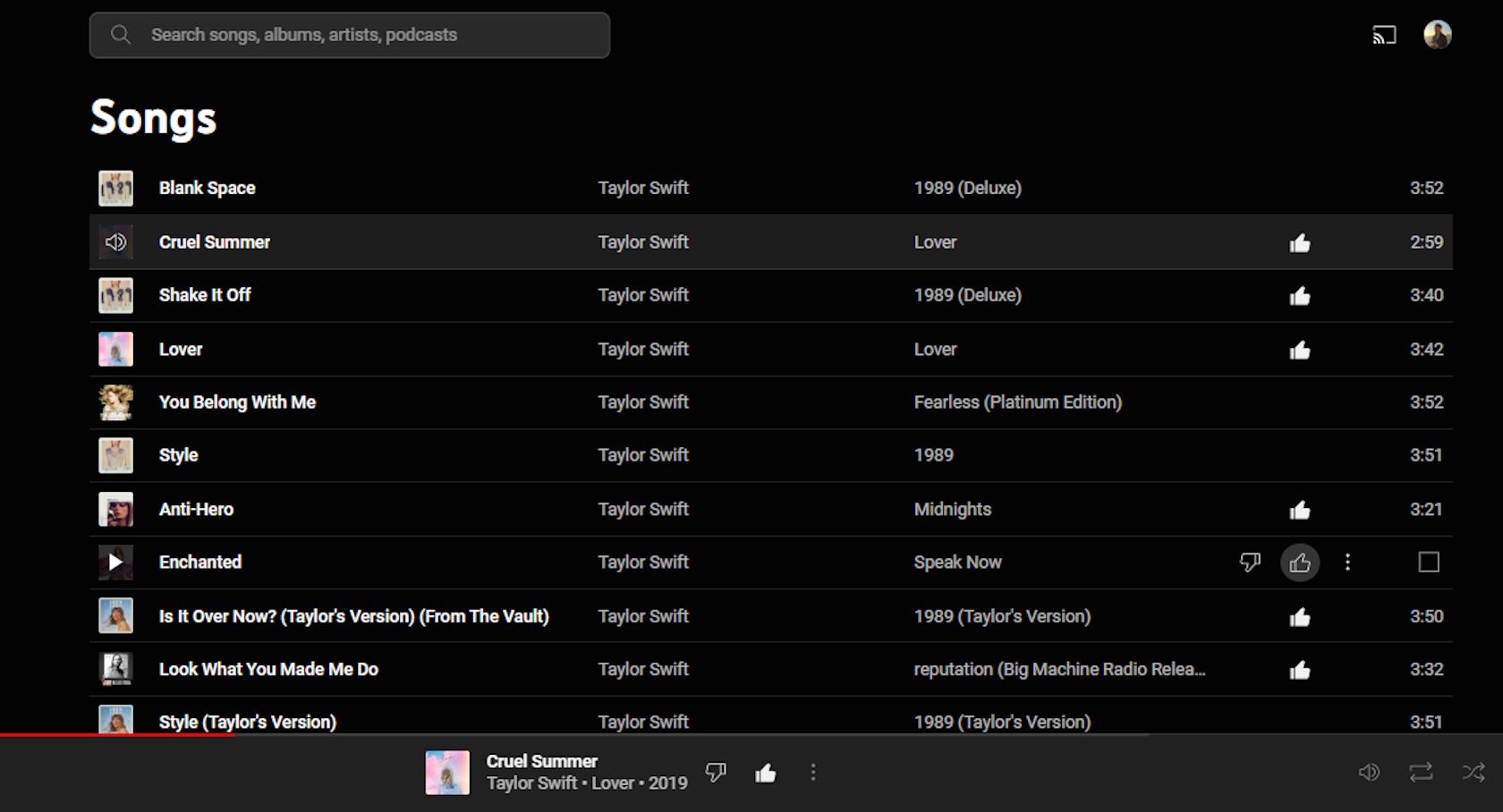Viewport: 1503px width, 812px height.
Task: Click the Taylor Swift artist link on Lover row
Action: click(x=642, y=349)
